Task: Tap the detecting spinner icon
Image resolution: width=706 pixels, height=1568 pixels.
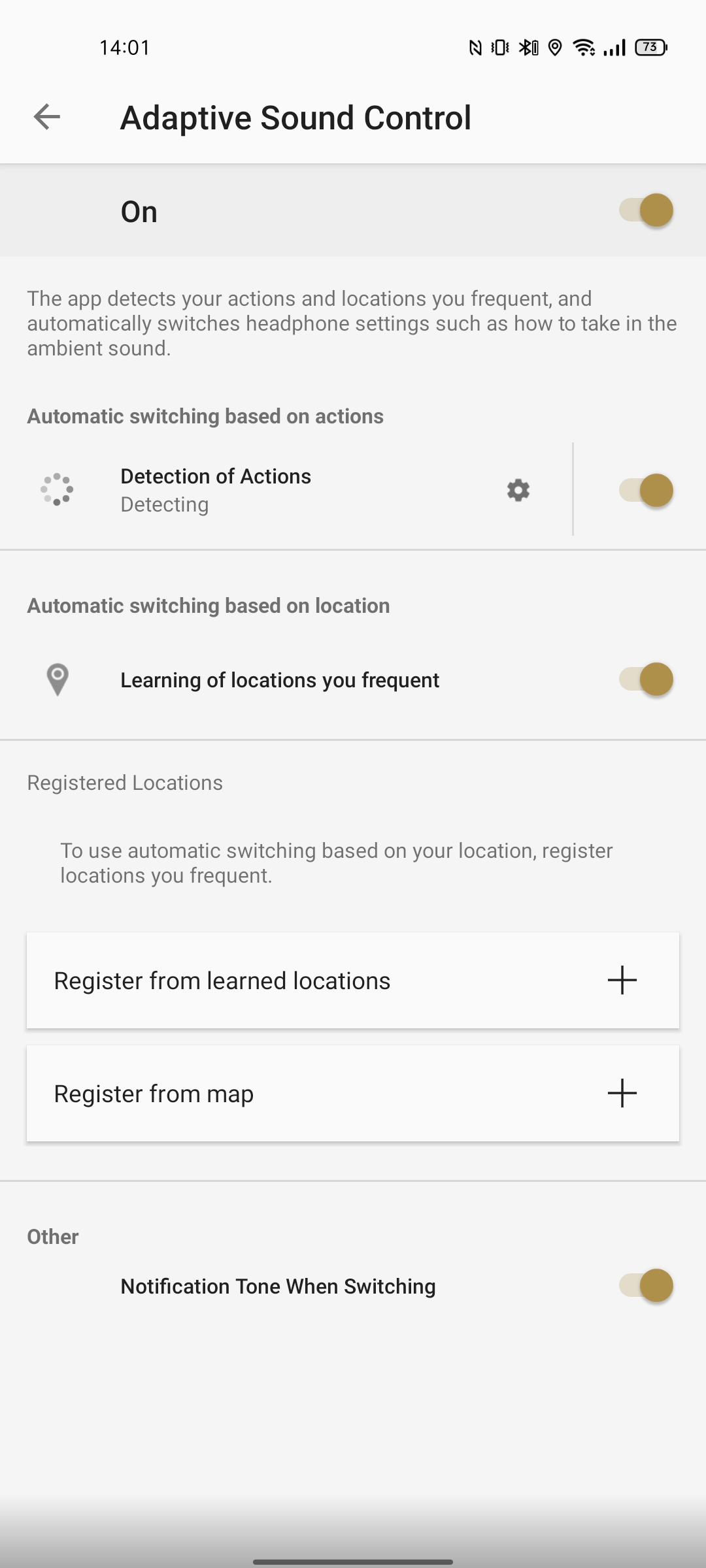Action: (58, 489)
